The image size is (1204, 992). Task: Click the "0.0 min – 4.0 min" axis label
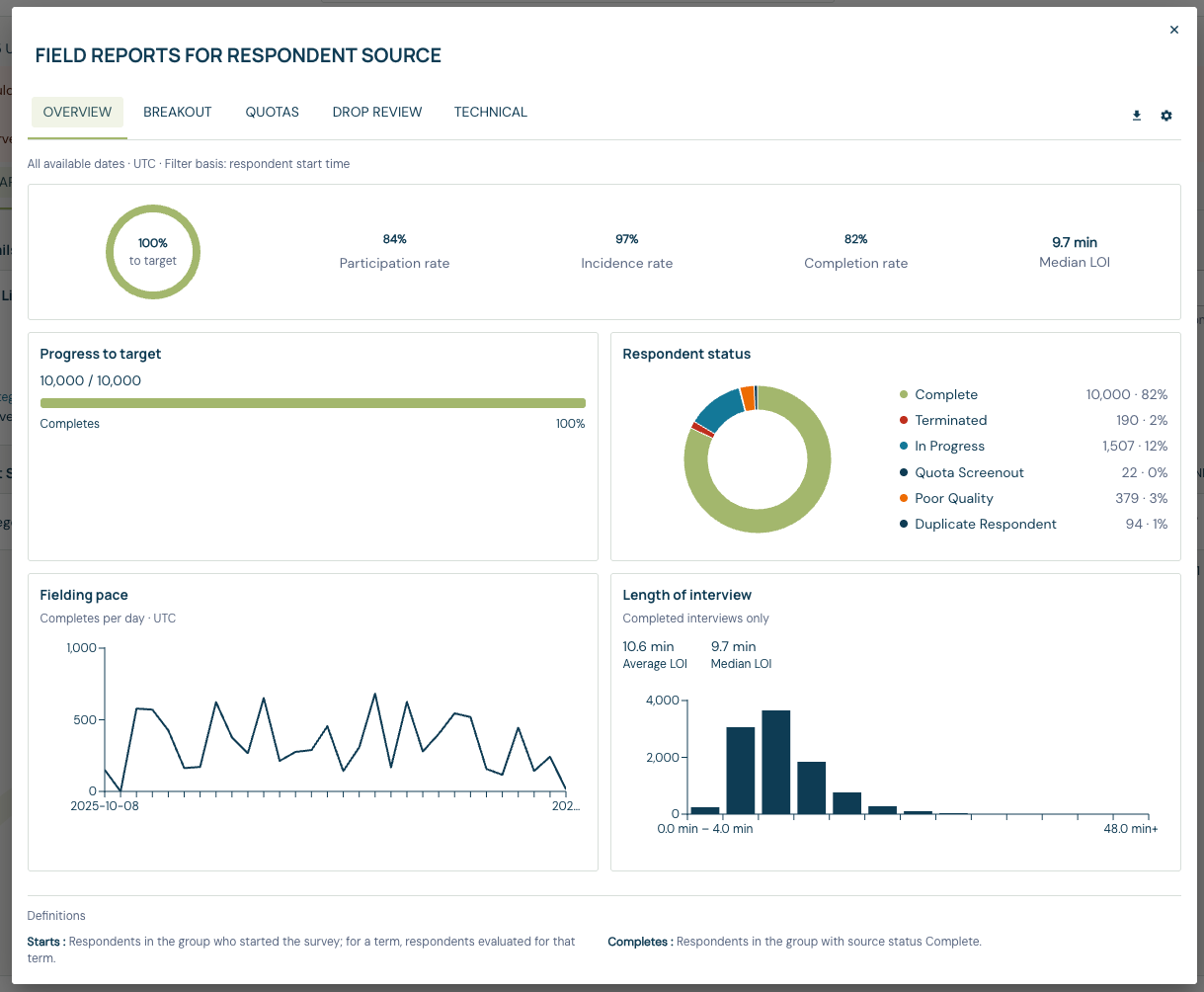click(x=705, y=829)
